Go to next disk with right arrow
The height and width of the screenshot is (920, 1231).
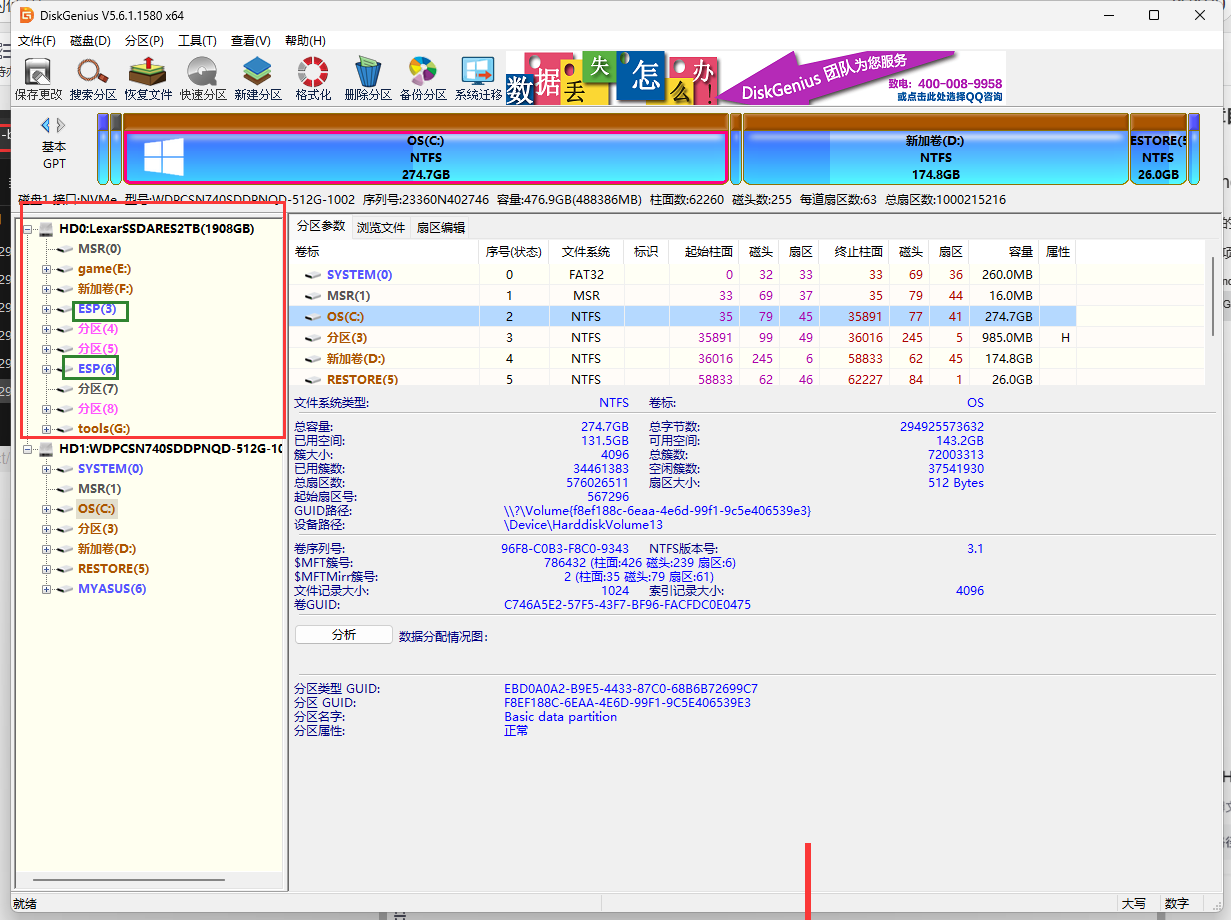point(61,125)
